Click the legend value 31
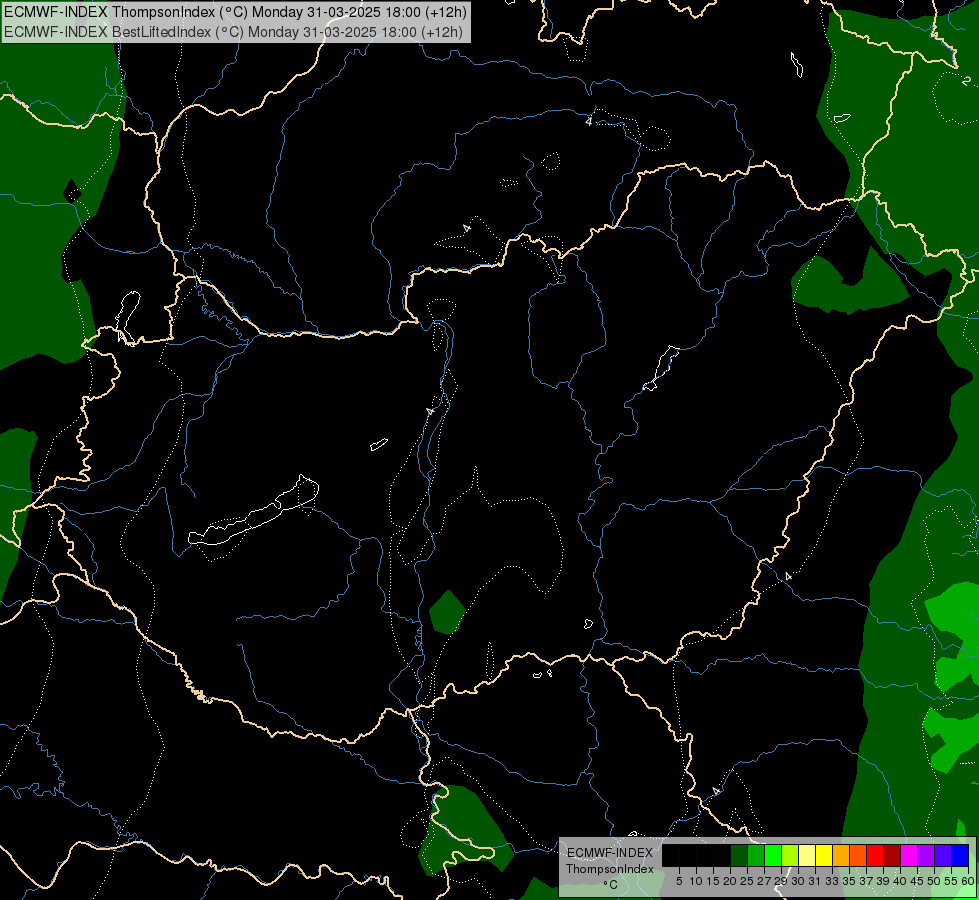This screenshot has height=900, width=979. coord(815,881)
